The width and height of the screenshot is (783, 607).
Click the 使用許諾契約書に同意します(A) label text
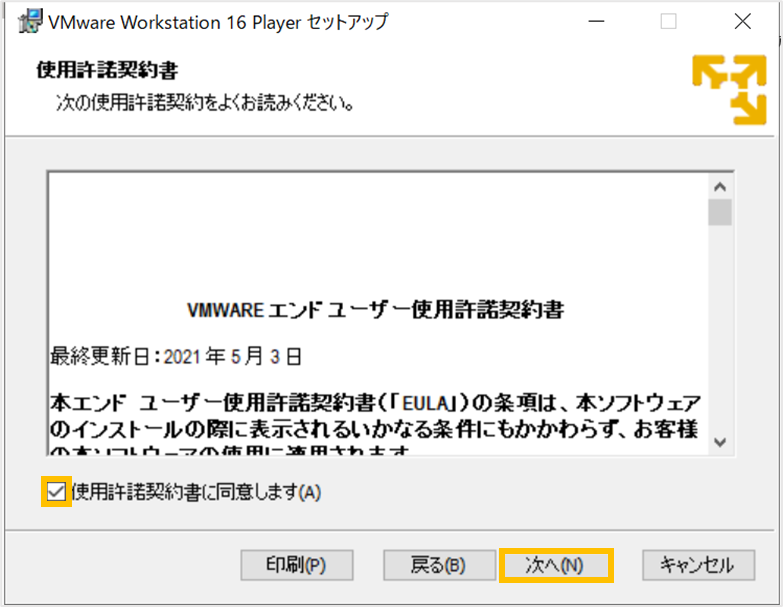196,492
